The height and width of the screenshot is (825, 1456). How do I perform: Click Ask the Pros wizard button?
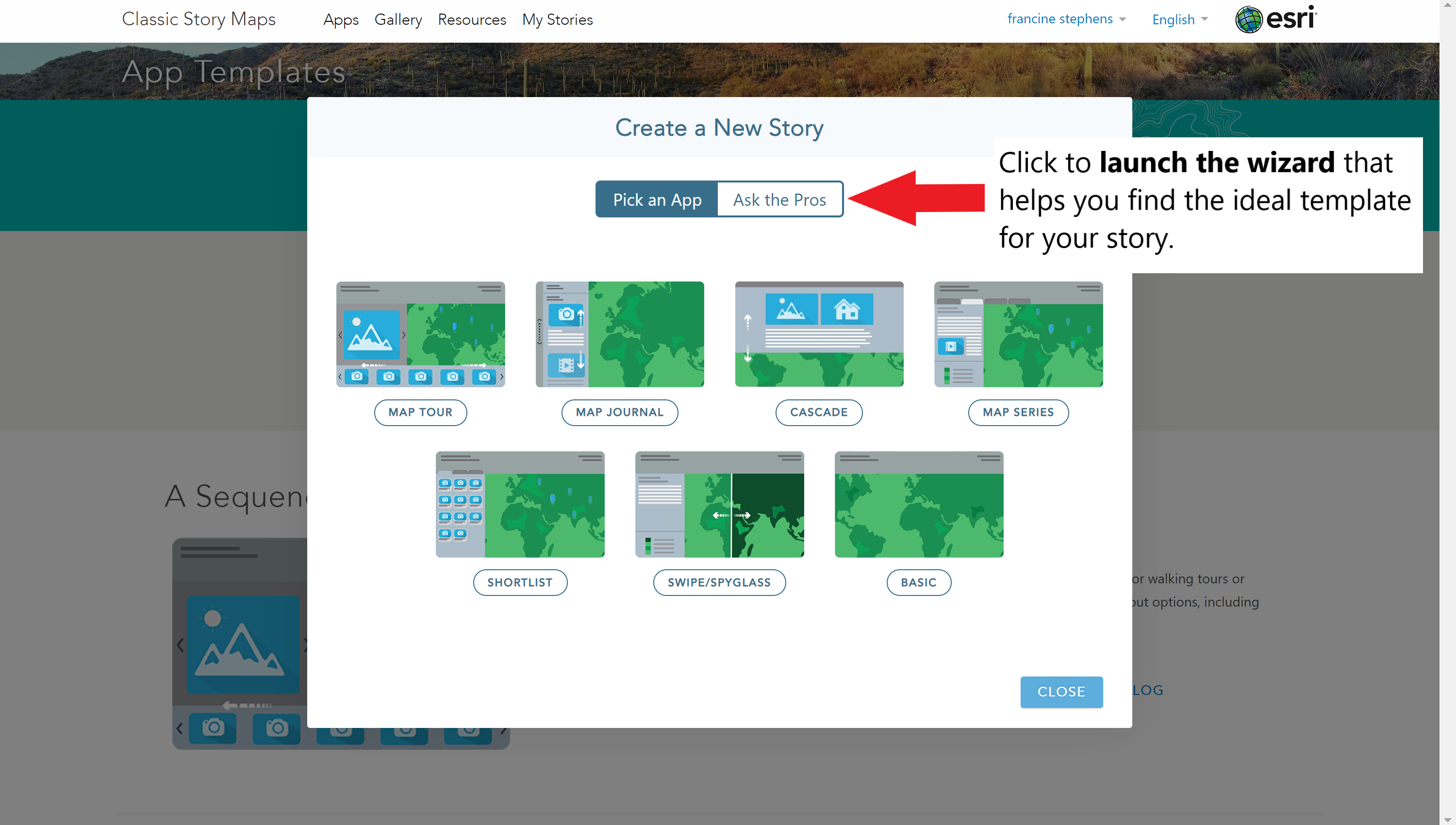coord(780,199)
